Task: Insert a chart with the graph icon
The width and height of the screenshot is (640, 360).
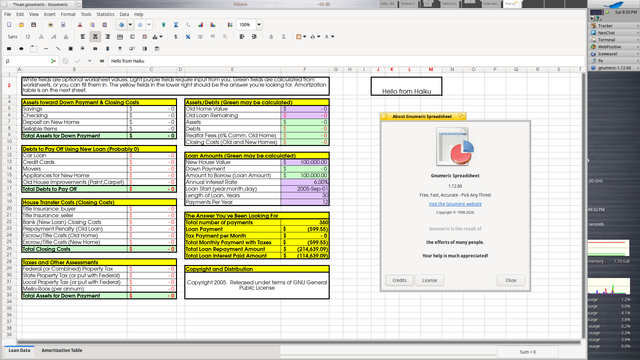Action: [x=230, y=25]
